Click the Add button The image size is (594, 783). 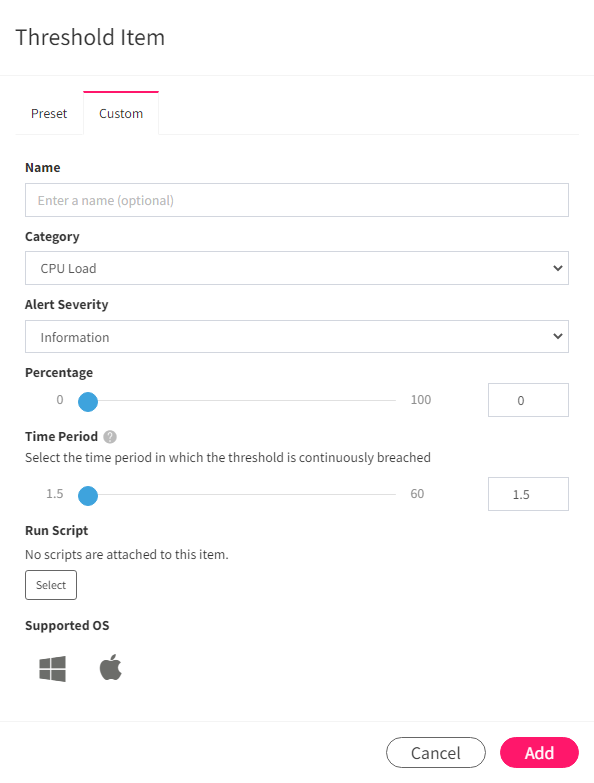pyautogui.click(x=539, y=753)
